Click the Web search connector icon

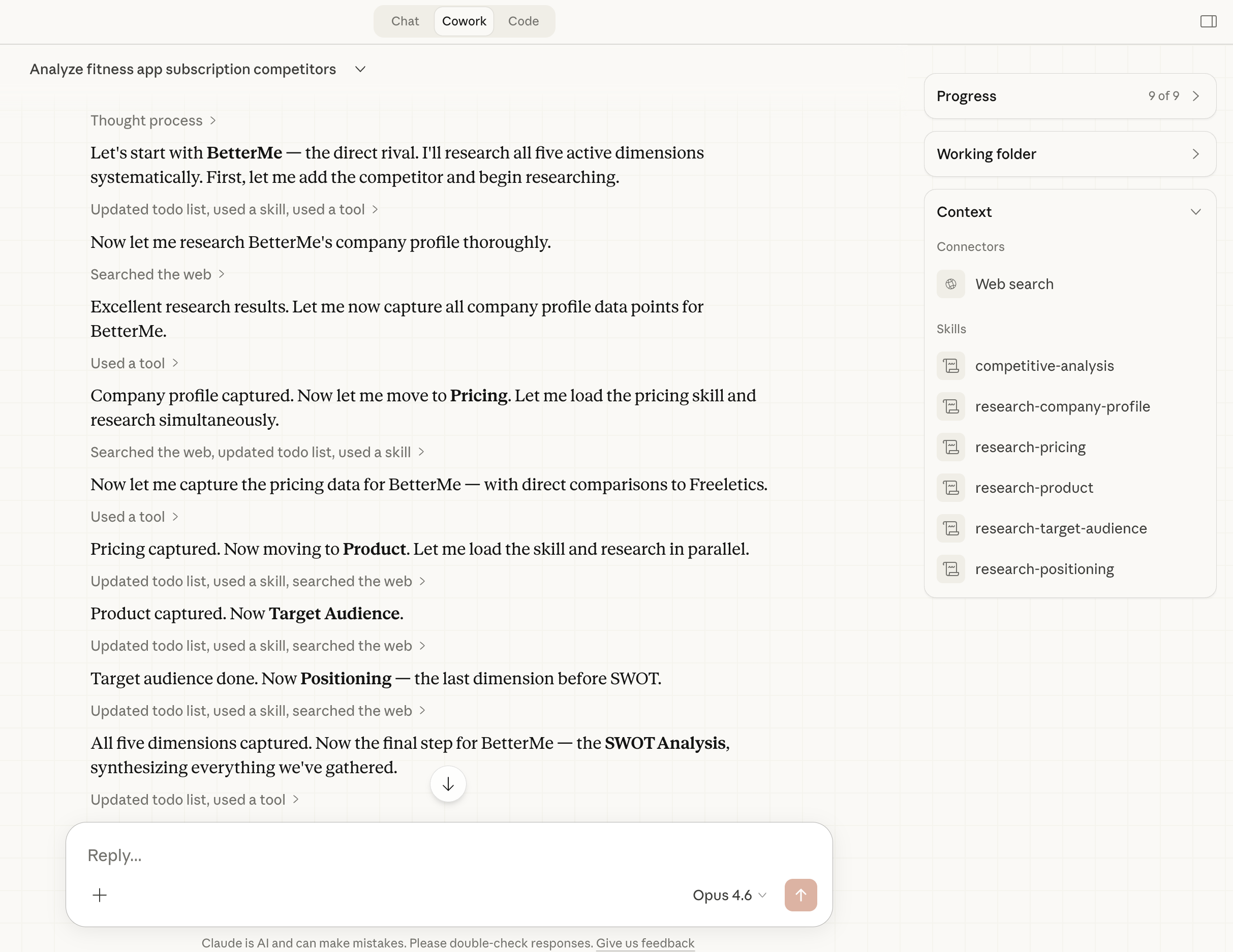(x=951, y=284)
